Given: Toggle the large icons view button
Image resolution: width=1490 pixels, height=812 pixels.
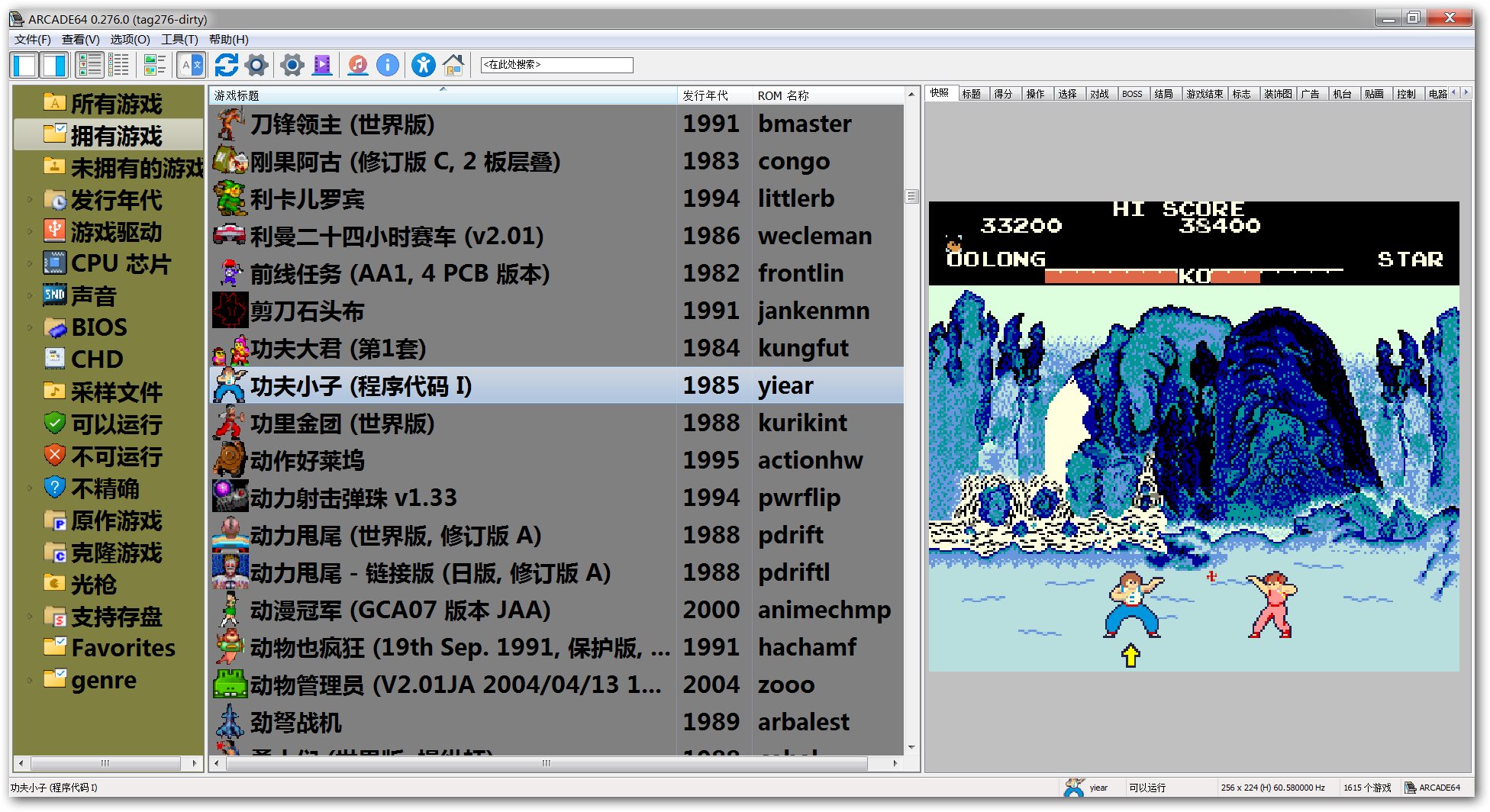Looking at the screenshot, I should pos(90,65).
